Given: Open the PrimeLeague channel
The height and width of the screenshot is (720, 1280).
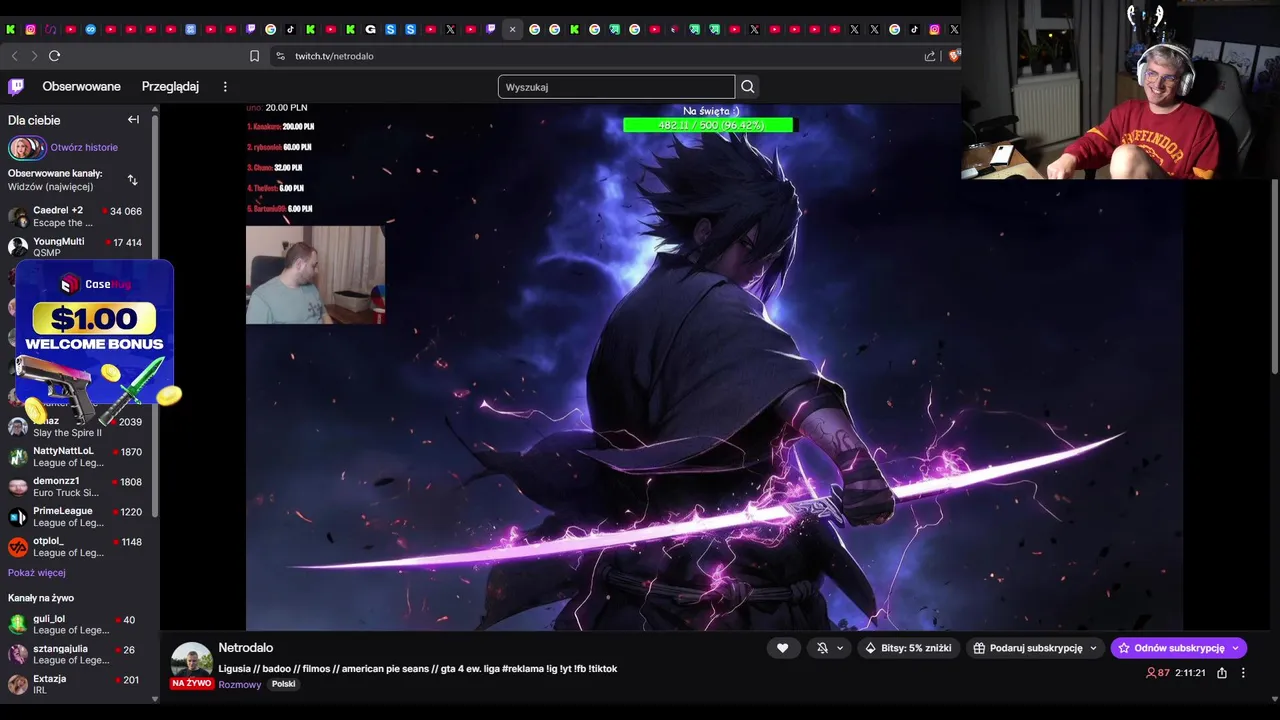Looking at the screenshot, I should click(77, 517).
